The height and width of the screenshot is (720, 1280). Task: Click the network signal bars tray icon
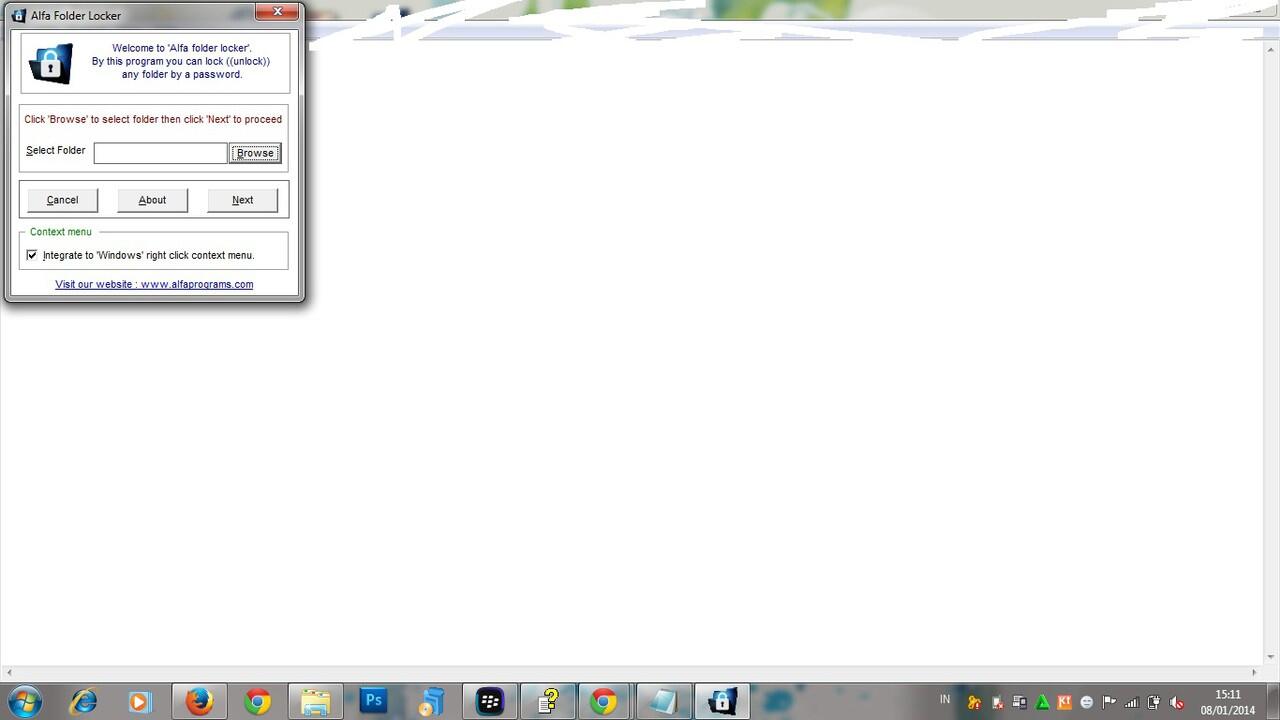pos(1132,702)
